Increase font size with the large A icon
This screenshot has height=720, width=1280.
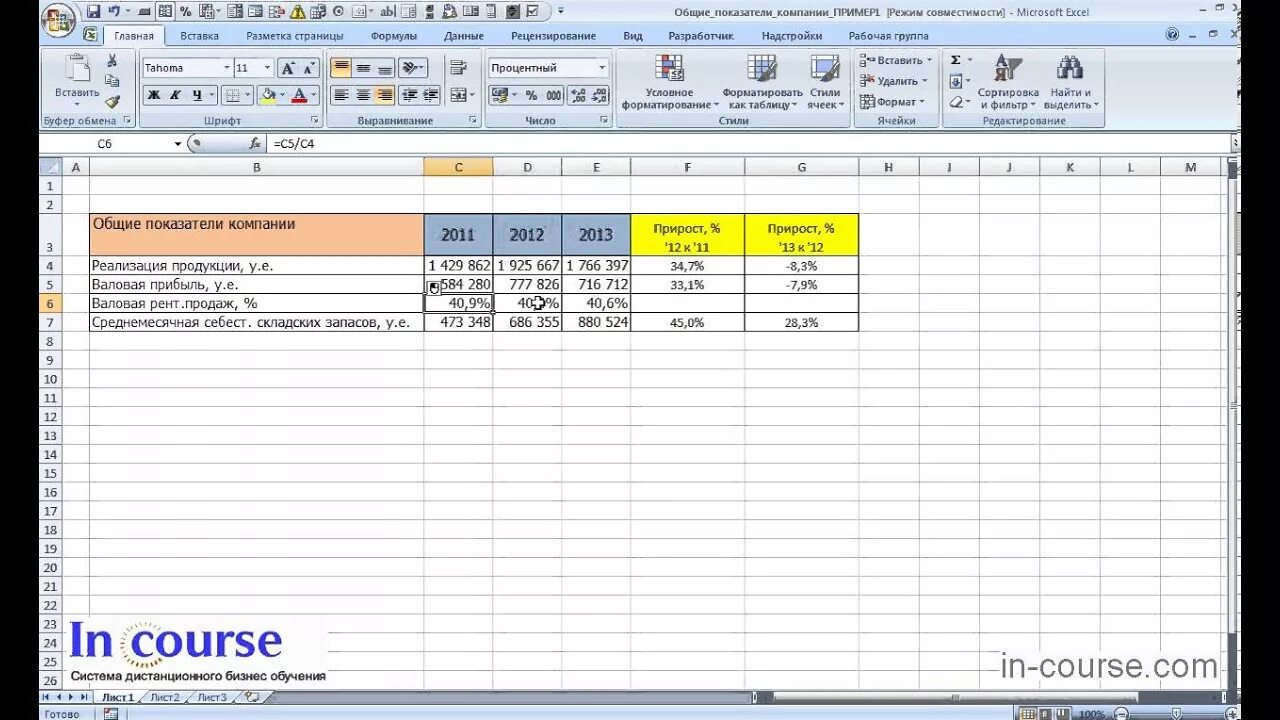(x=288, y=68)
